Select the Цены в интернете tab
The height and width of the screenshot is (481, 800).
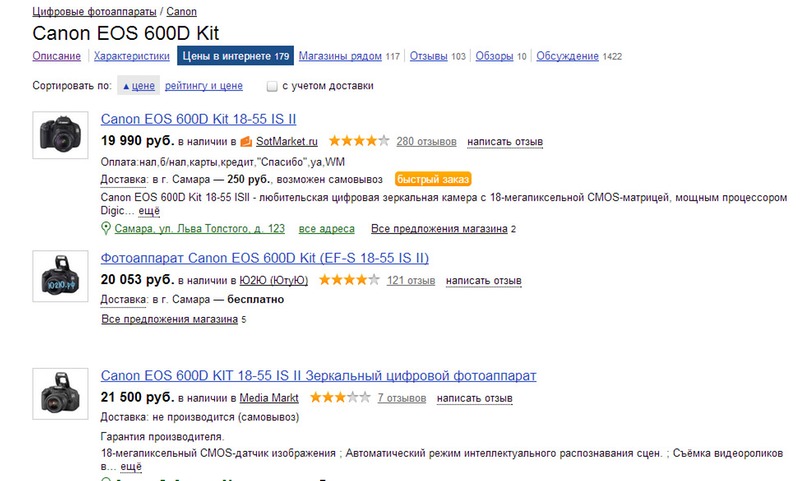pos(235,56)
